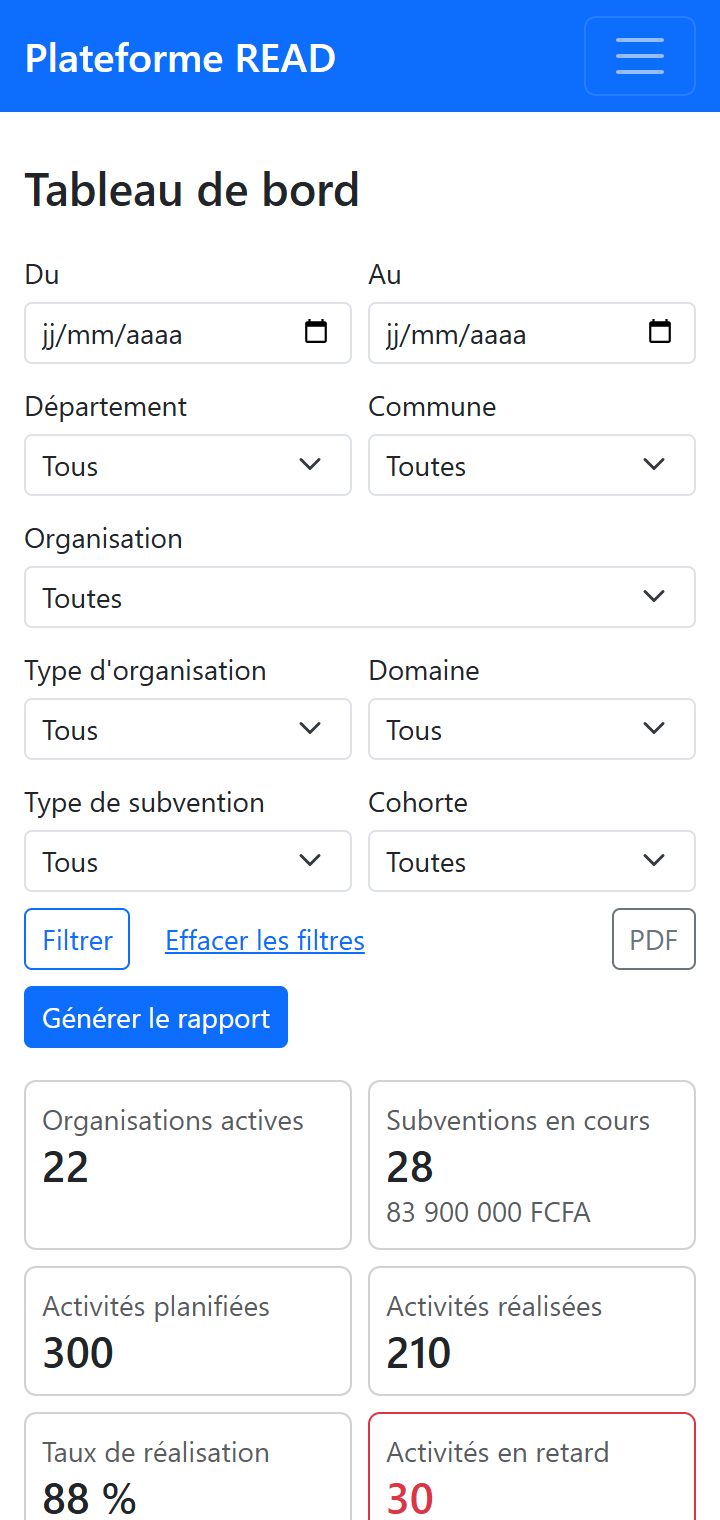
Task: Export the dashboard with the PDF button
Action: (x=654, y=939)
